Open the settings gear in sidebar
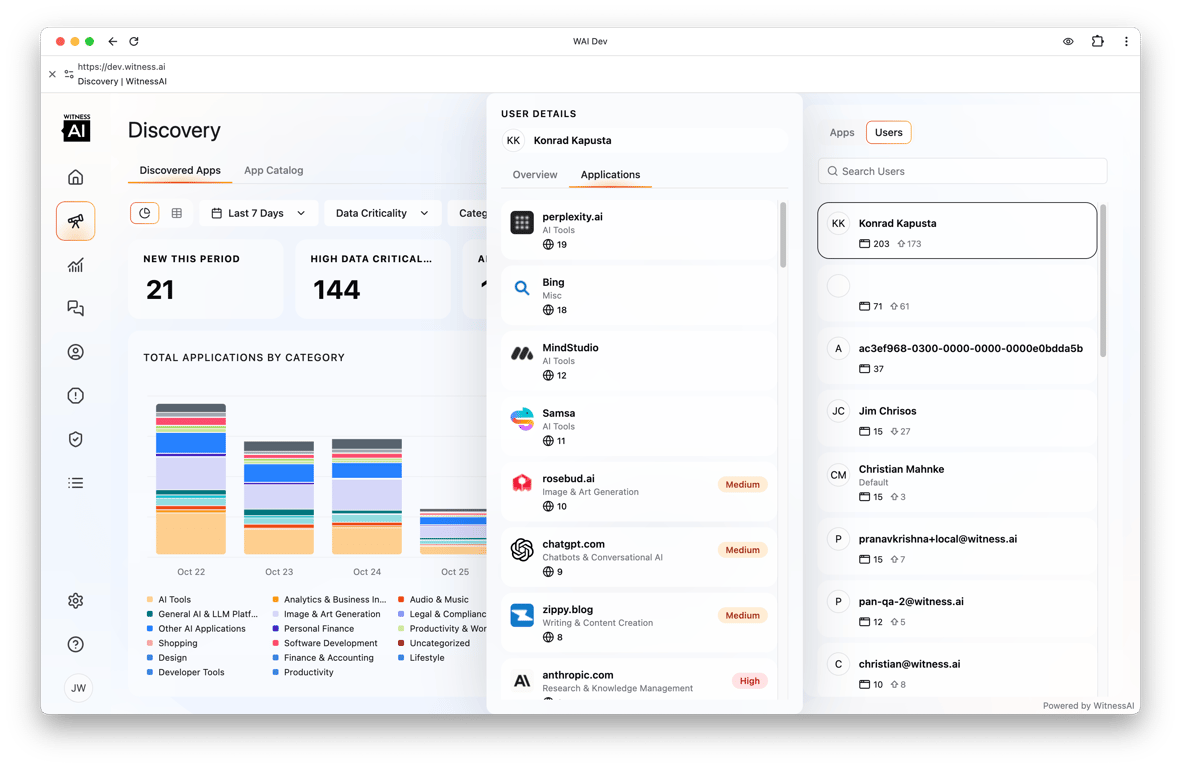 tap(75, 601)
